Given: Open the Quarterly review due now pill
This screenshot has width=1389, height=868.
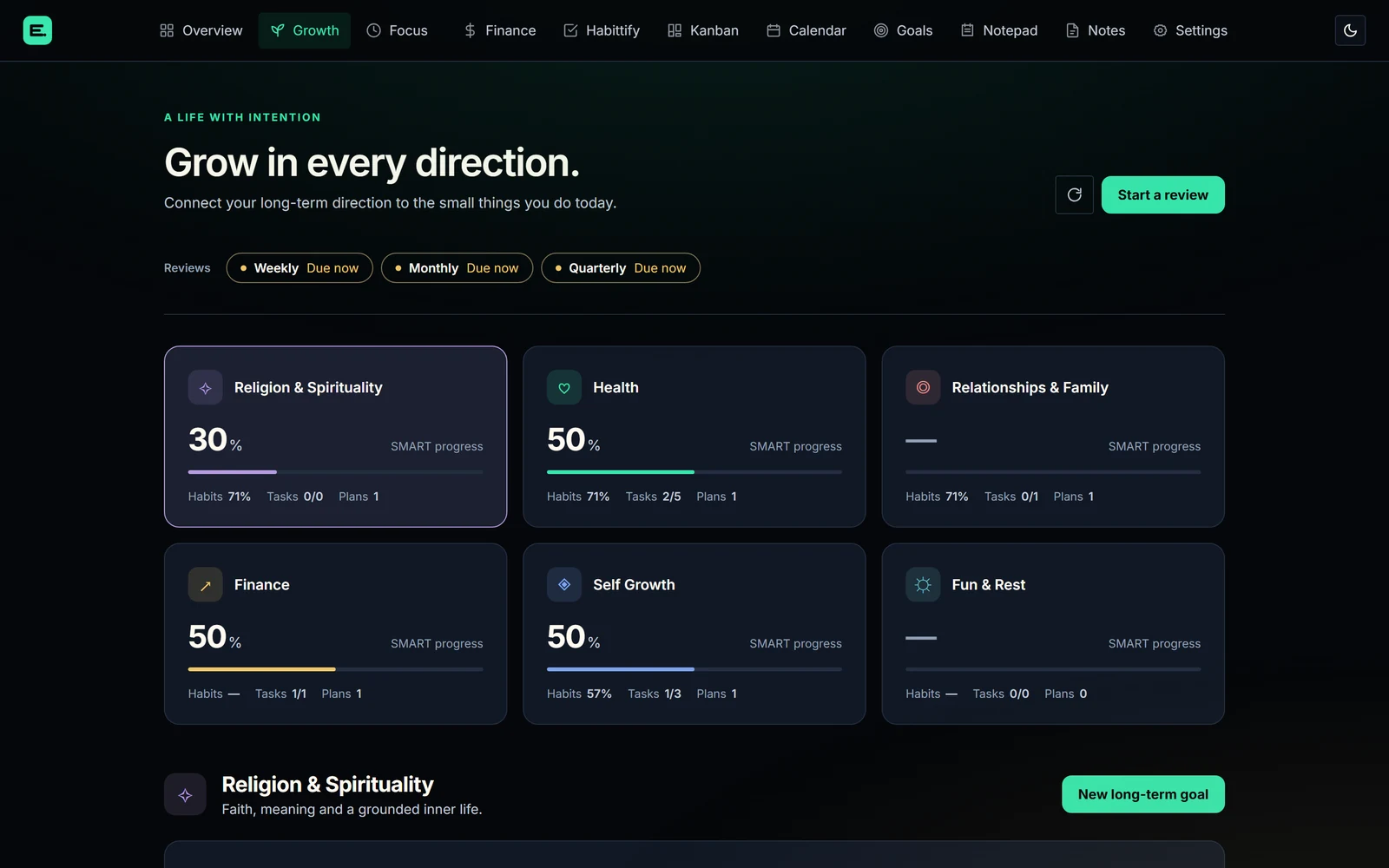Looking at the screenshot, I should pos(621,268).
